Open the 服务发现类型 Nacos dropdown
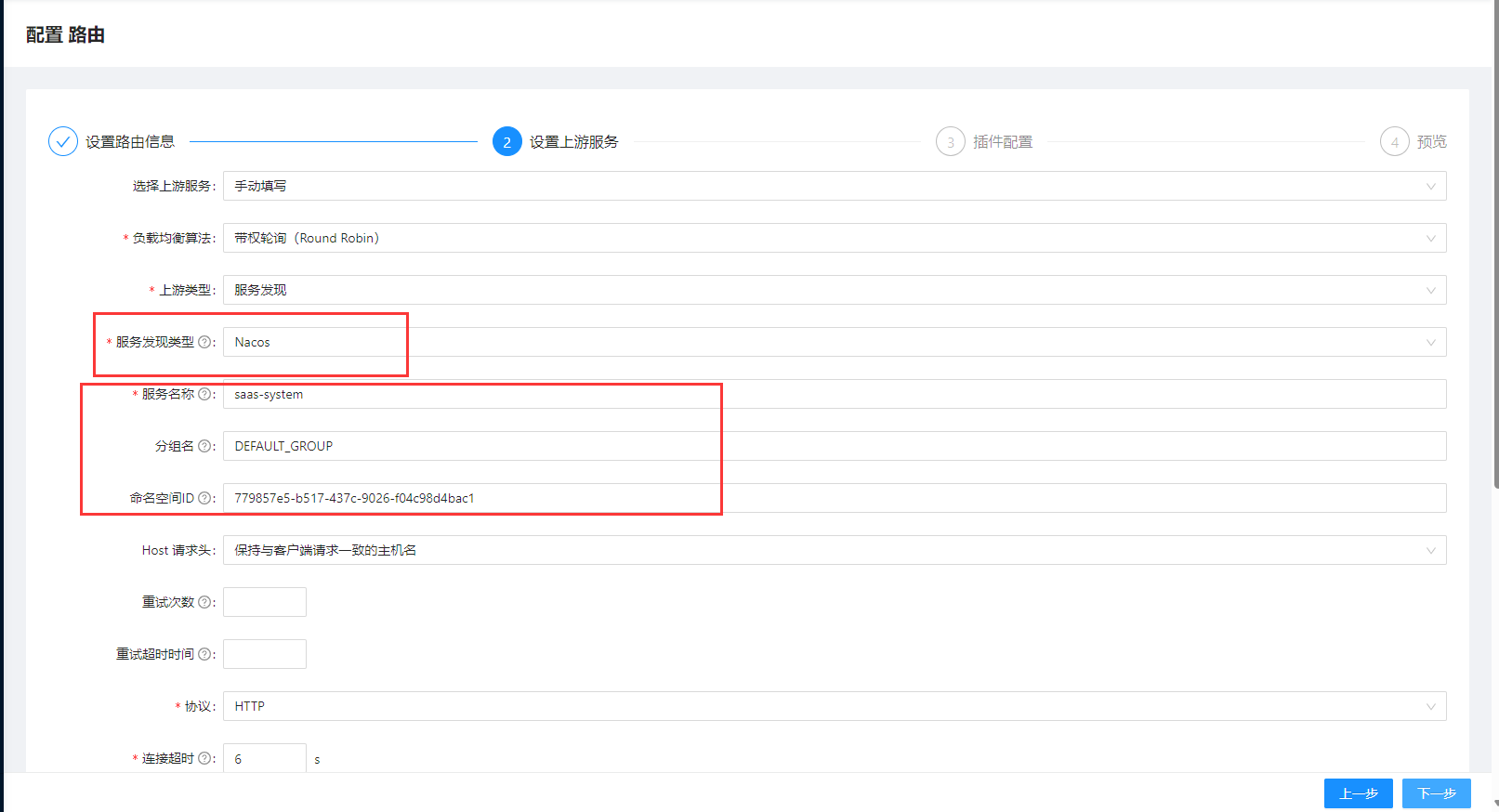This screenshot has height=812, width=1499. [x=835, y=342]
